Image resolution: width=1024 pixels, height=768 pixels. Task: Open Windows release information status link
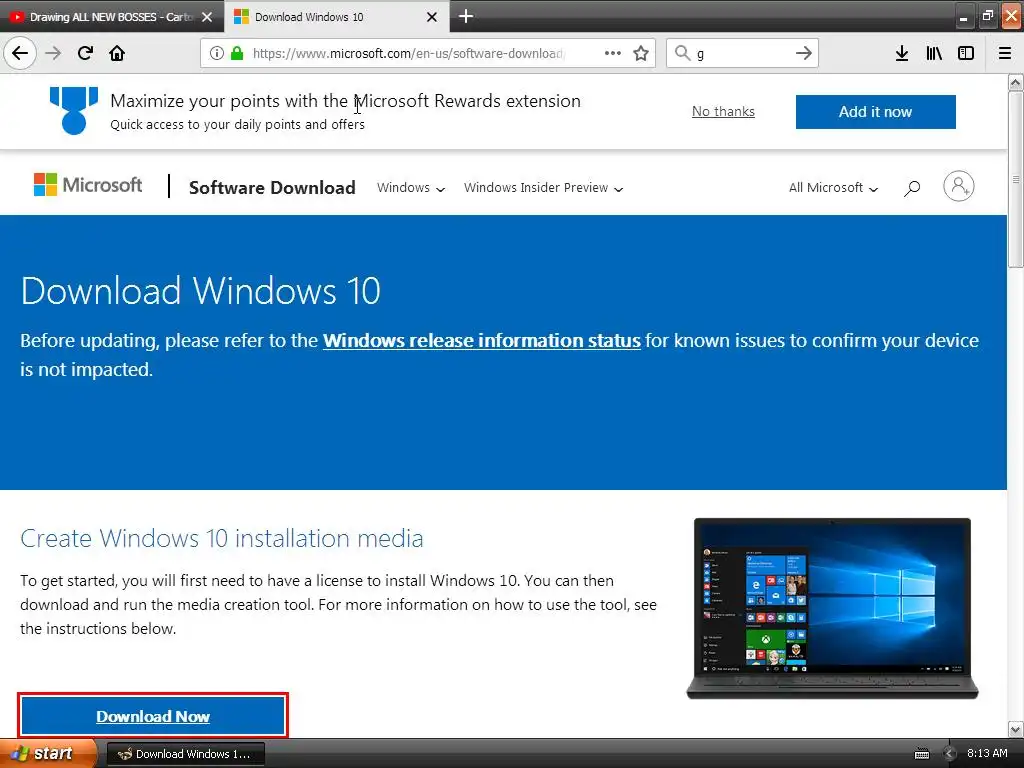[481, 341]
